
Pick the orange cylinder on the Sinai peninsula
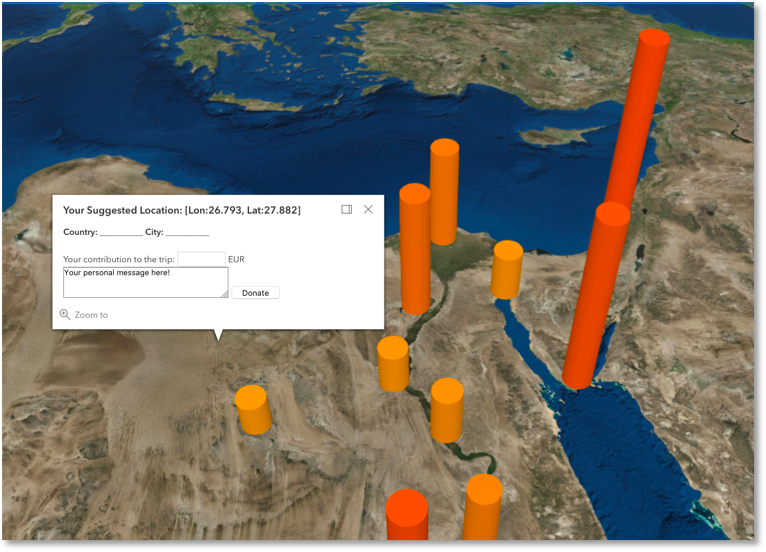coord(507,268)
